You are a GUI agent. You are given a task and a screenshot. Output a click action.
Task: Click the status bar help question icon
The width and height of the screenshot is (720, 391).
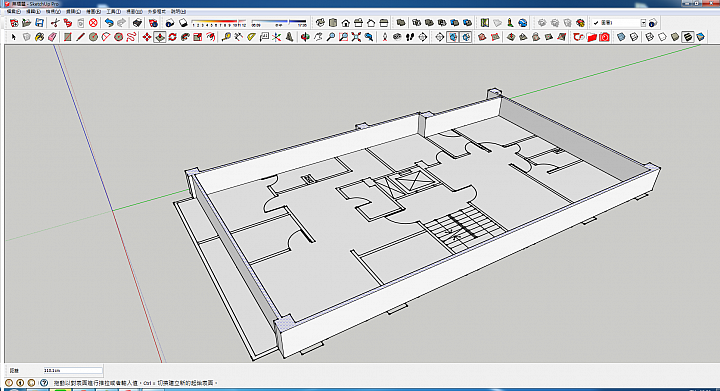coord(44,382)
